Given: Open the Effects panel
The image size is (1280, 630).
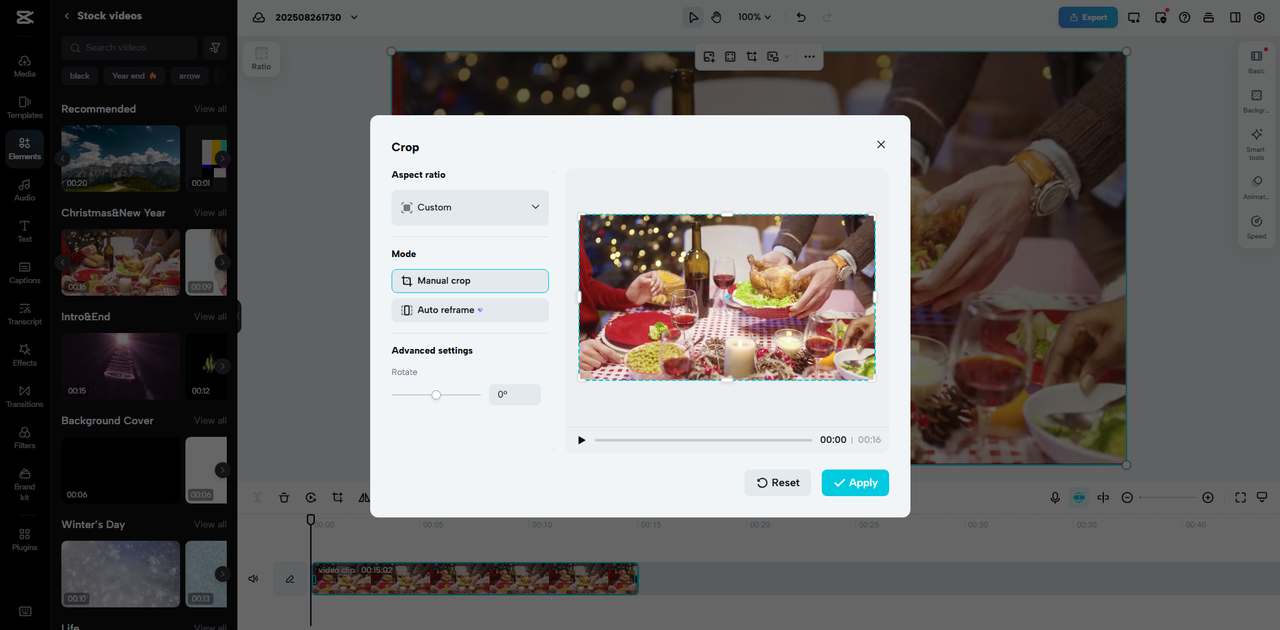Looking at the screenshot, I should click(x=25, y=355).
